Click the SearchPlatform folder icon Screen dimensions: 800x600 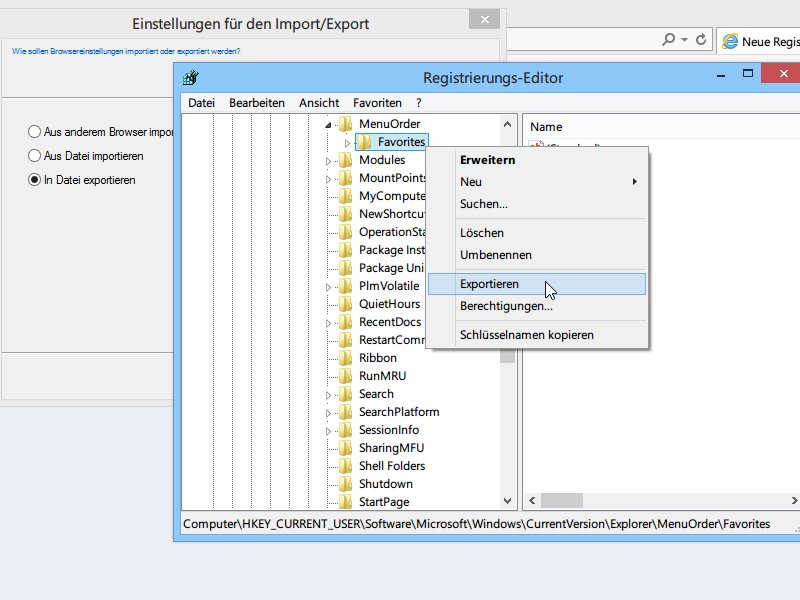[346, 412]
